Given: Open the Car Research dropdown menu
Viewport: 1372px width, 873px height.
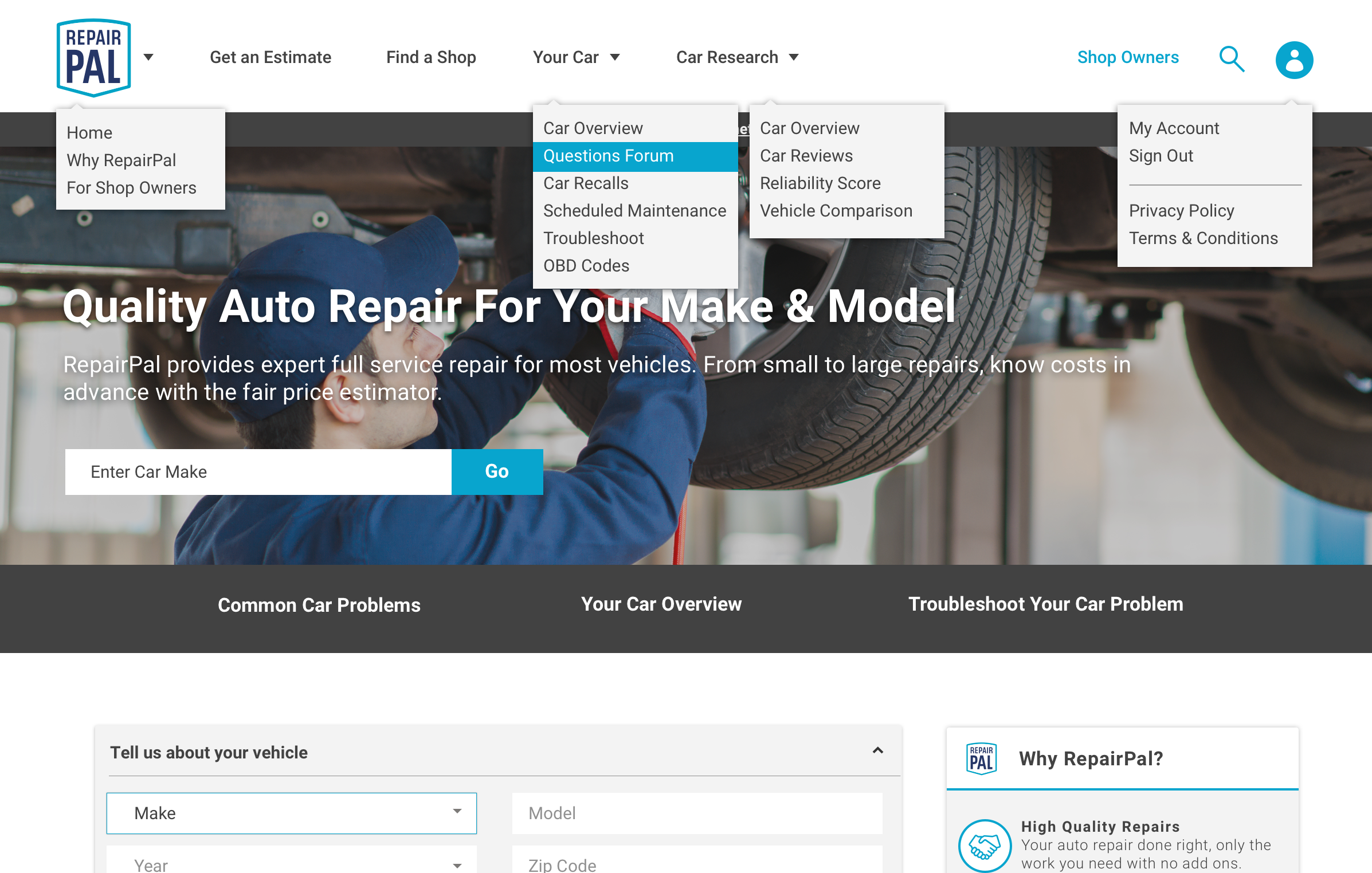Looking at the screenshot, I should point(737,57).
